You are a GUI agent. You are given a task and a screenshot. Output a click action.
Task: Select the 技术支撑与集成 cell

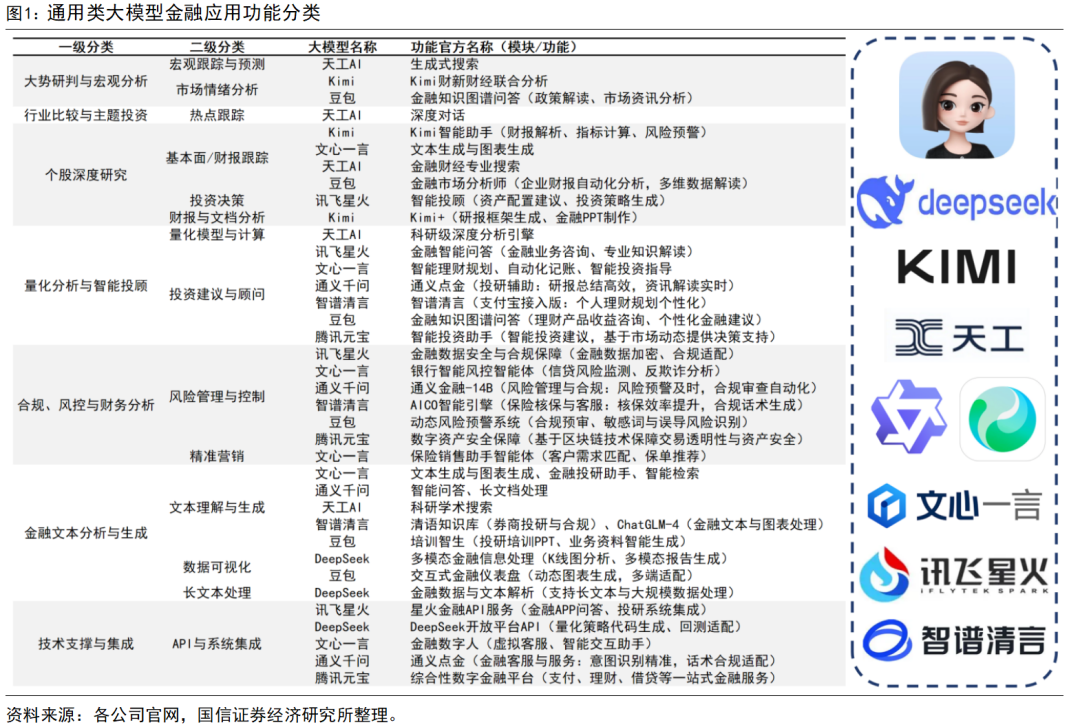pos(86,644)
